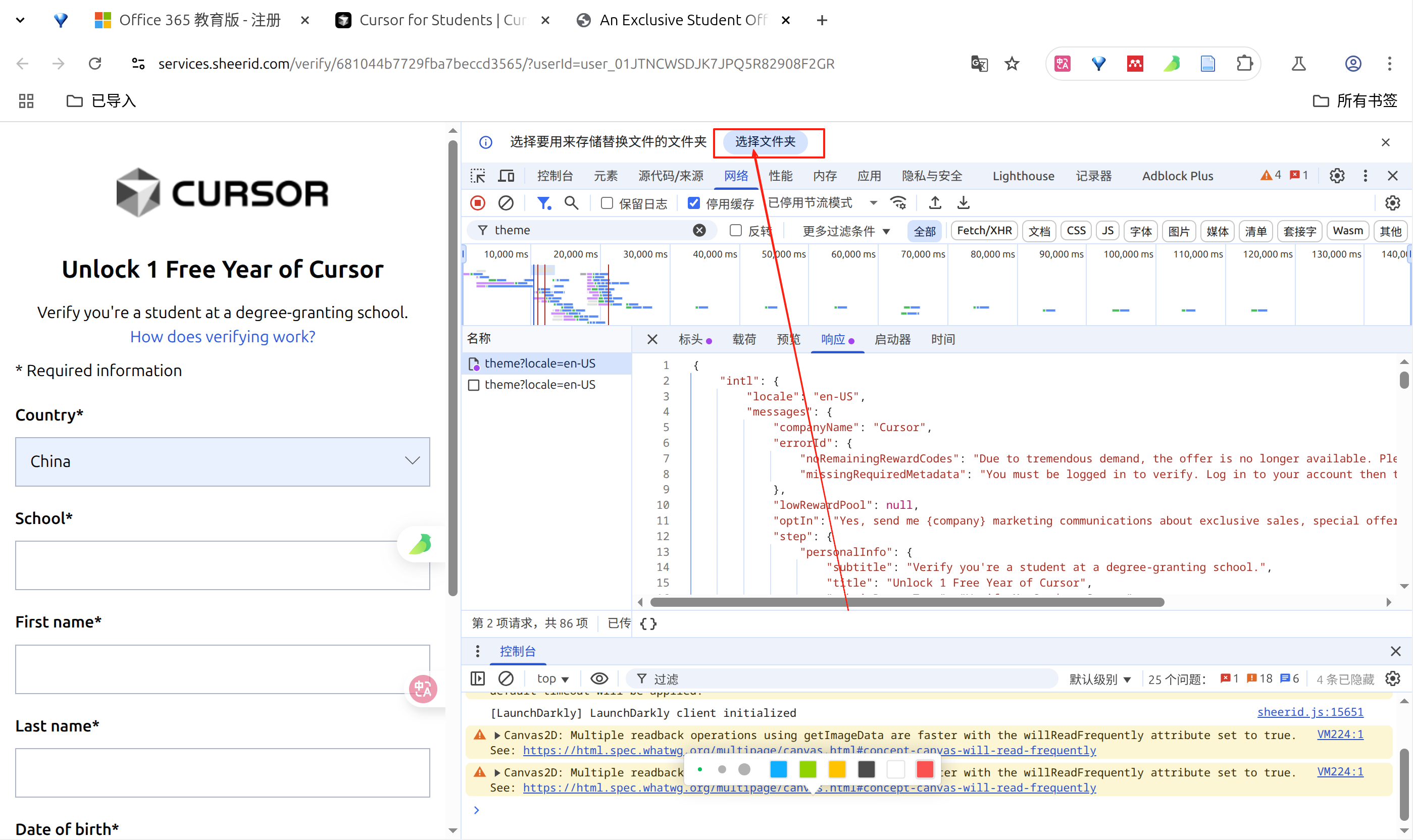Clear network log icon

(x=506, y=203)
